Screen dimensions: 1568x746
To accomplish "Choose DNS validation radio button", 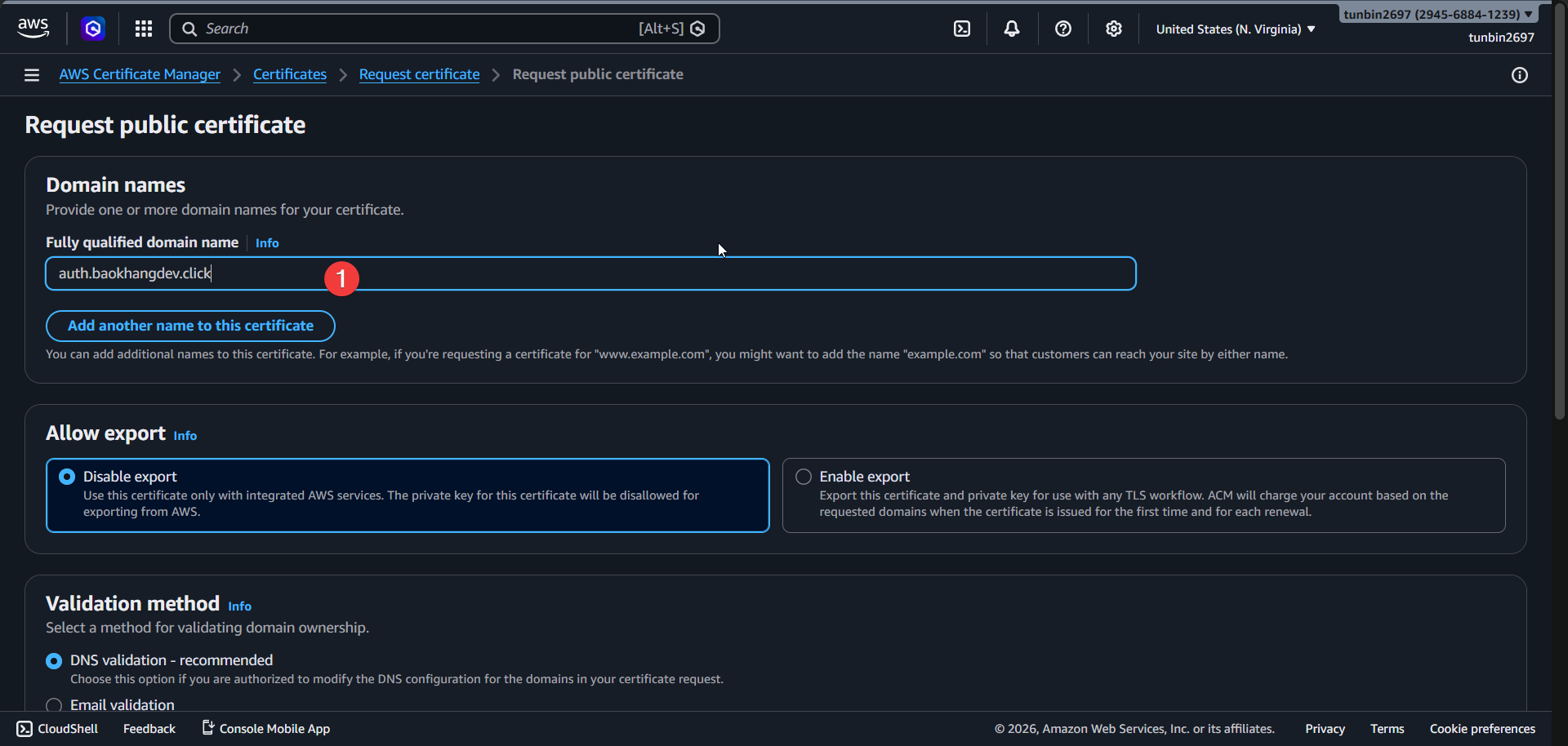I will pyautogui.click(x=54, y=661).
